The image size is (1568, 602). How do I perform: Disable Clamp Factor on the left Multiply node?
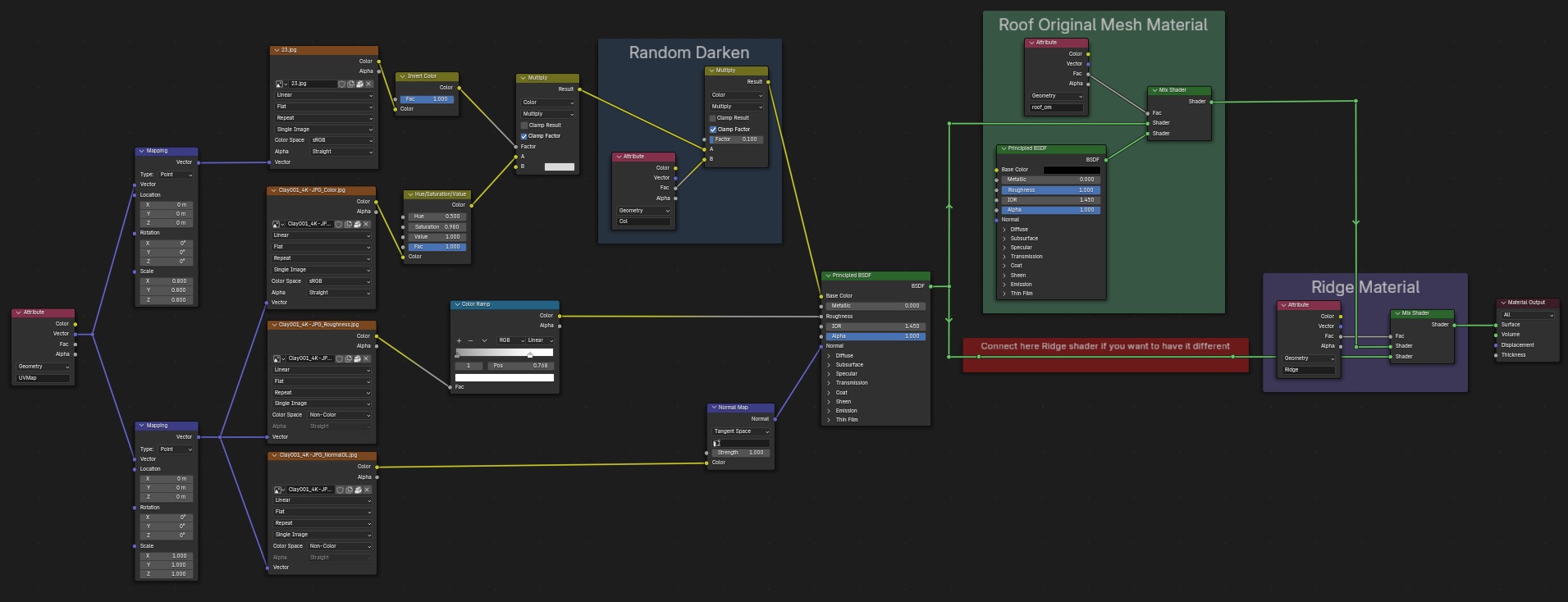click(x=524, y=136)
